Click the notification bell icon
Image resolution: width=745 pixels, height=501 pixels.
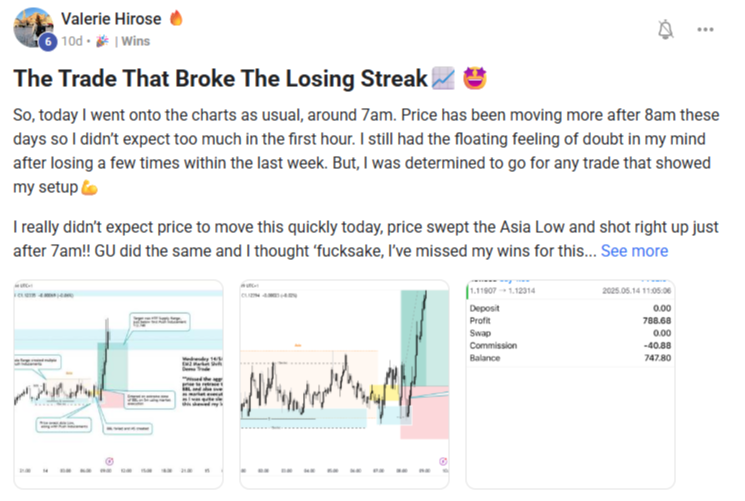point(665,30)
